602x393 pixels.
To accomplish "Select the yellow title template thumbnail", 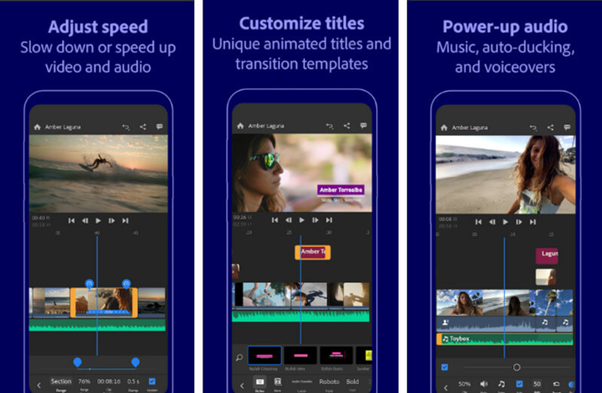I will [x=364, y=355].
